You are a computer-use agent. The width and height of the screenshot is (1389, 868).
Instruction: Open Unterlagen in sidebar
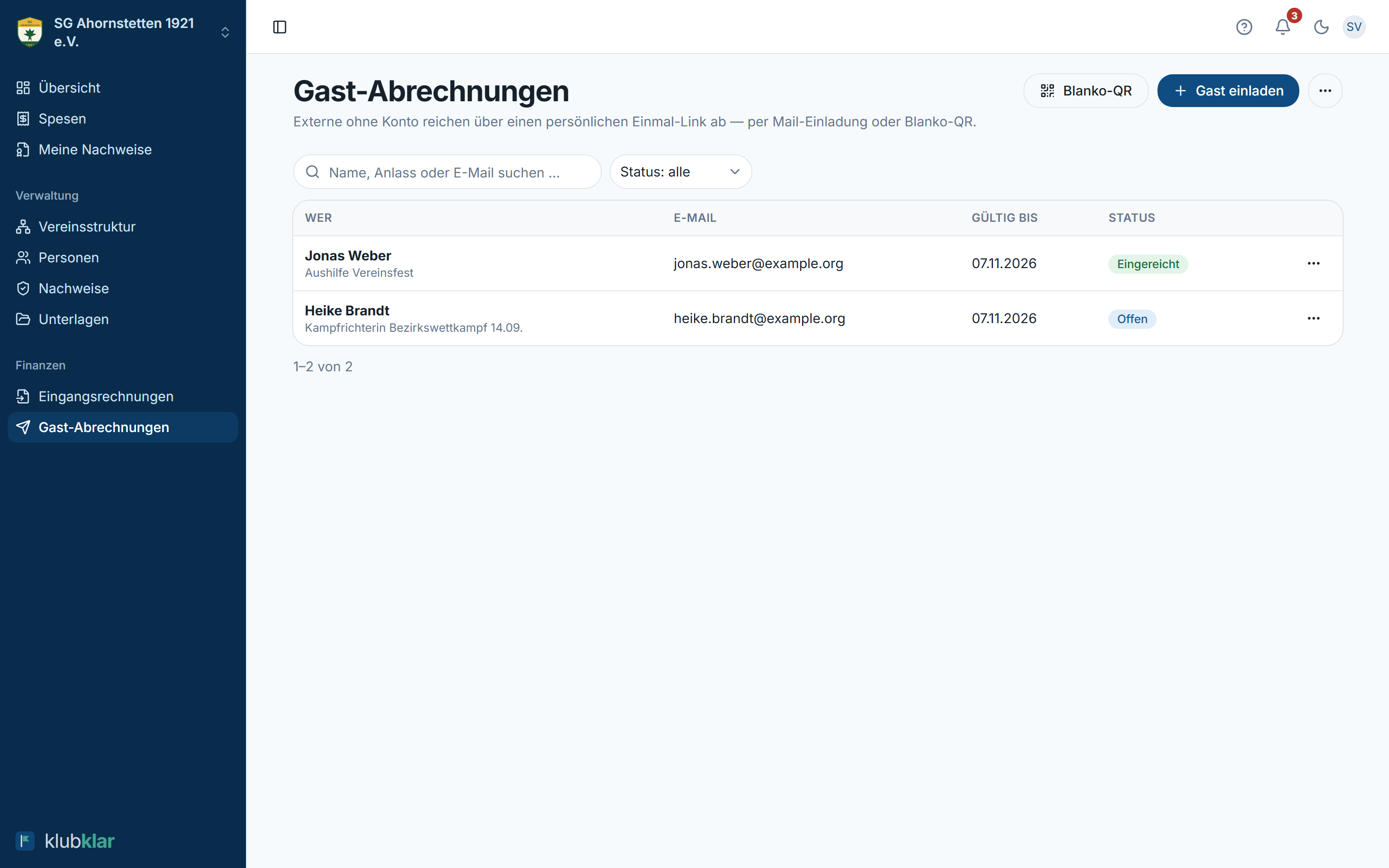123,319
